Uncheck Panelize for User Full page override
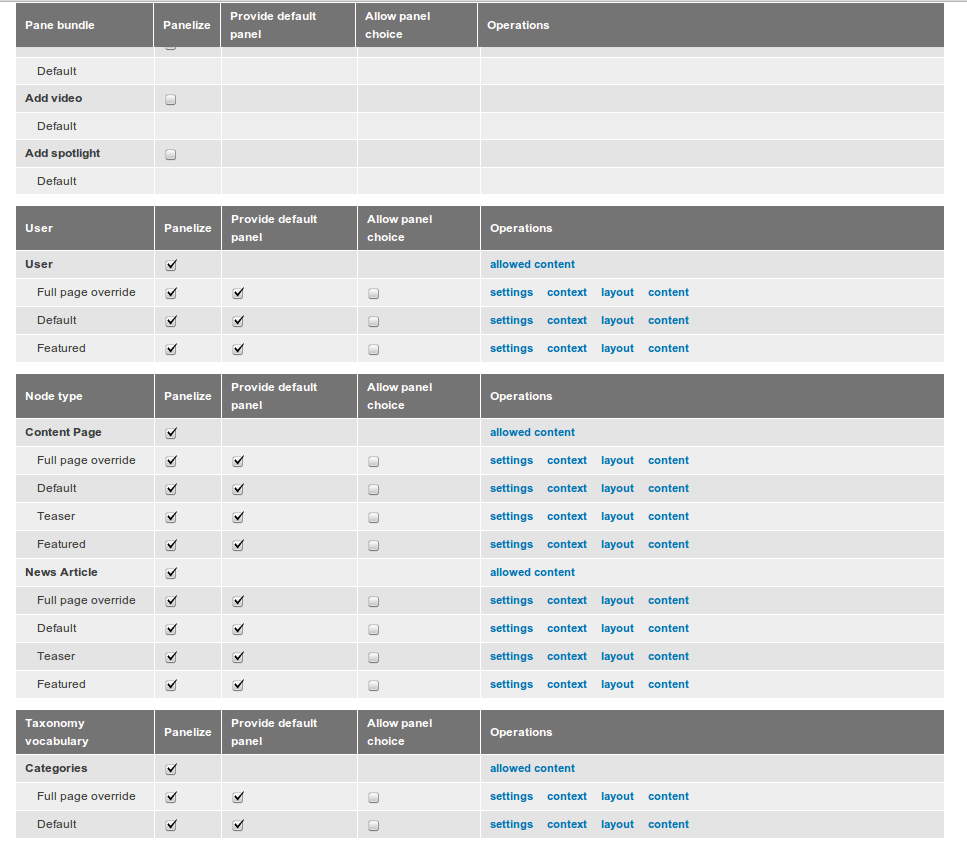 point(171,293)
